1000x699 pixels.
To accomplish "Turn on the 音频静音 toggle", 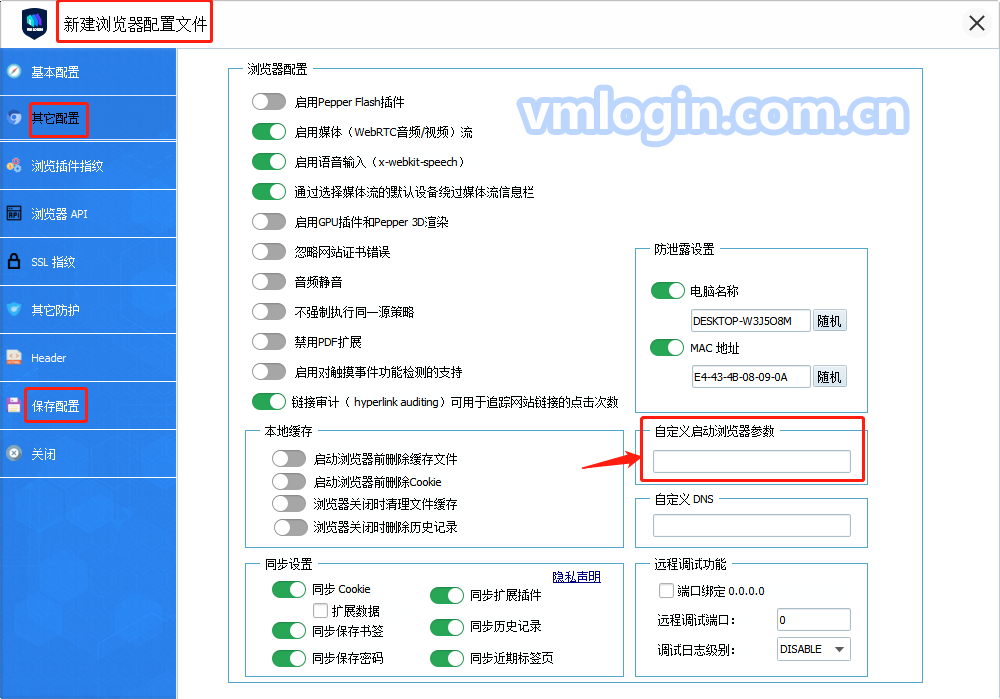I will 269,282.
